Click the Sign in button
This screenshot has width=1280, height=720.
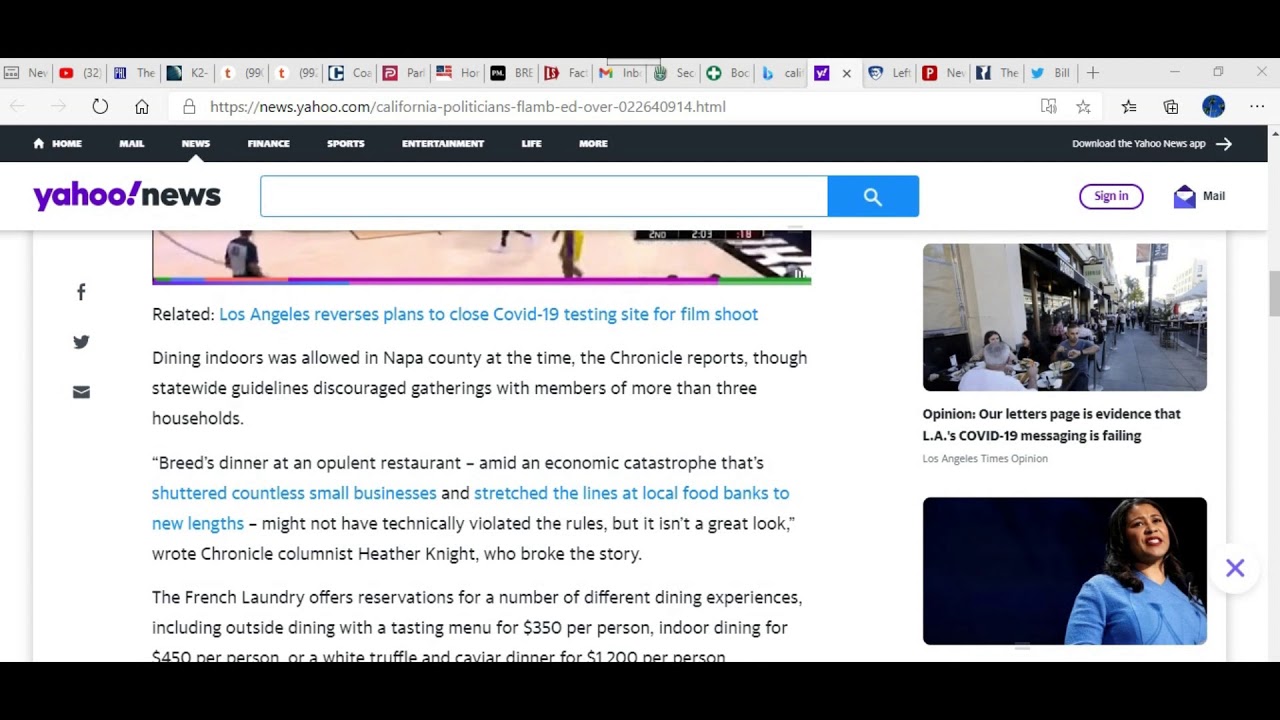(x=1110, y=196)
